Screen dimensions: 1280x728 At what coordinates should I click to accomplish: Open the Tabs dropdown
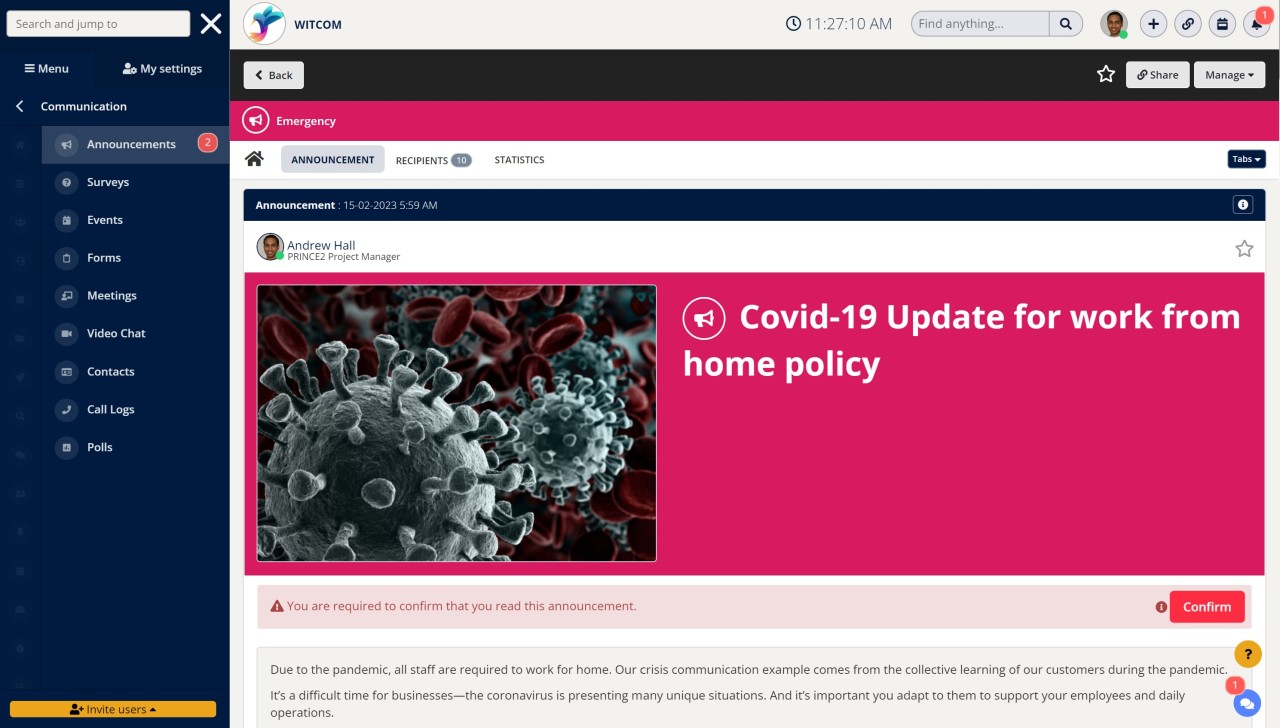1246,158
